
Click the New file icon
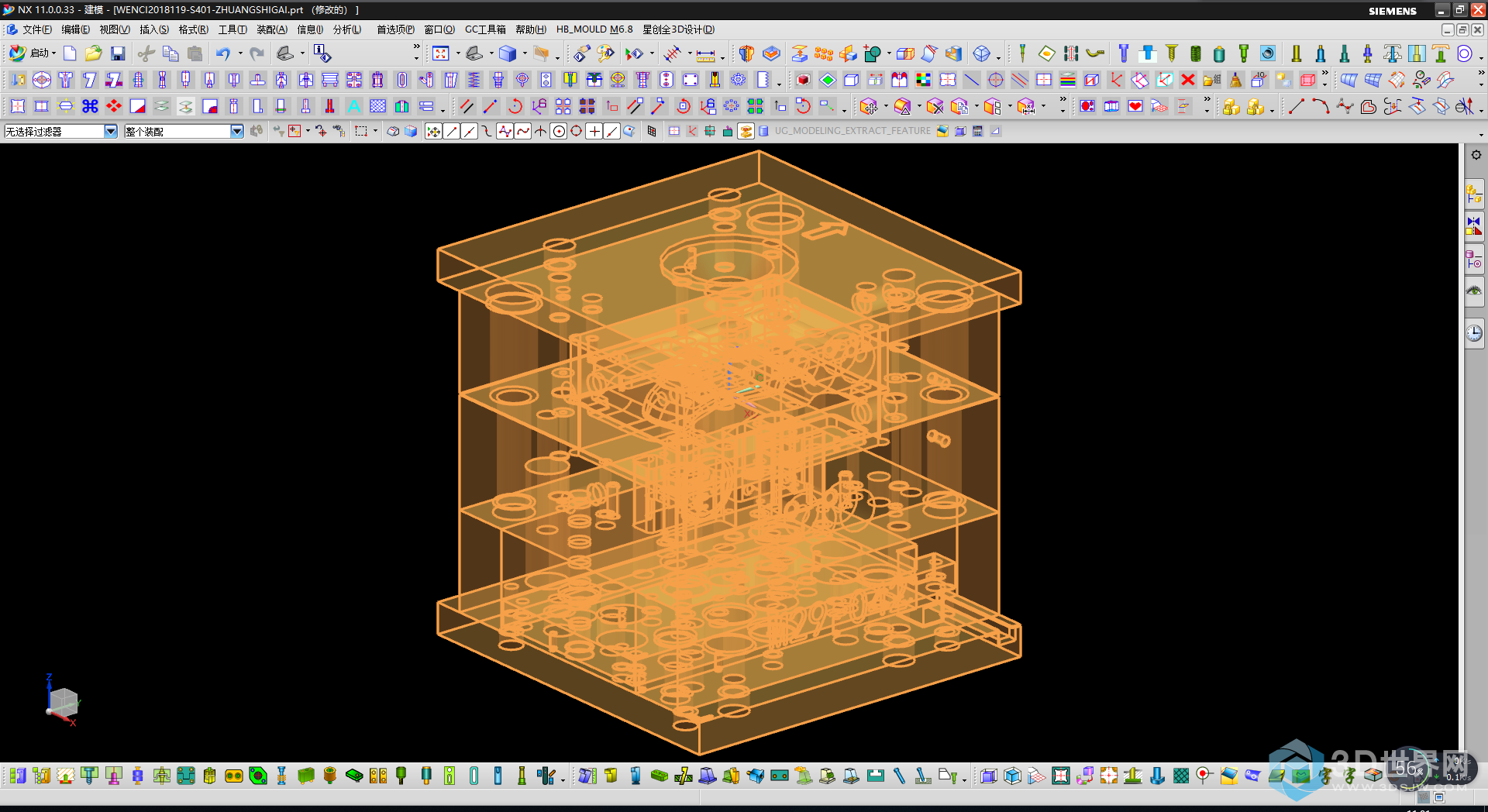(70, 53)
